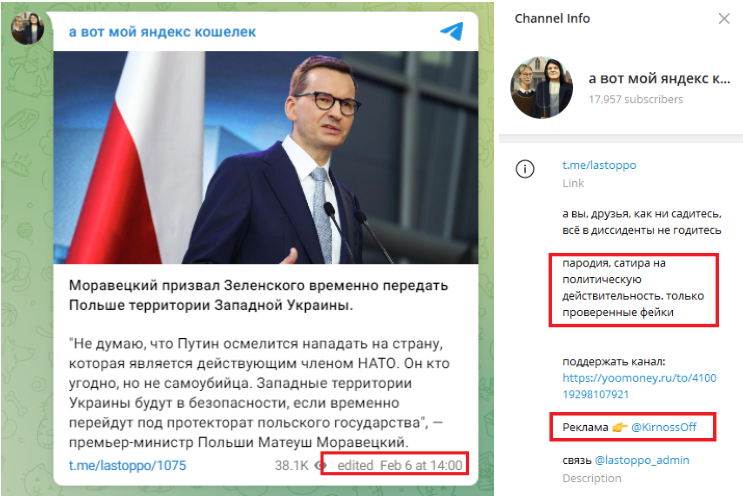
Task: Open the yoomoney.ru donation link
Action: tap(639, 386)
